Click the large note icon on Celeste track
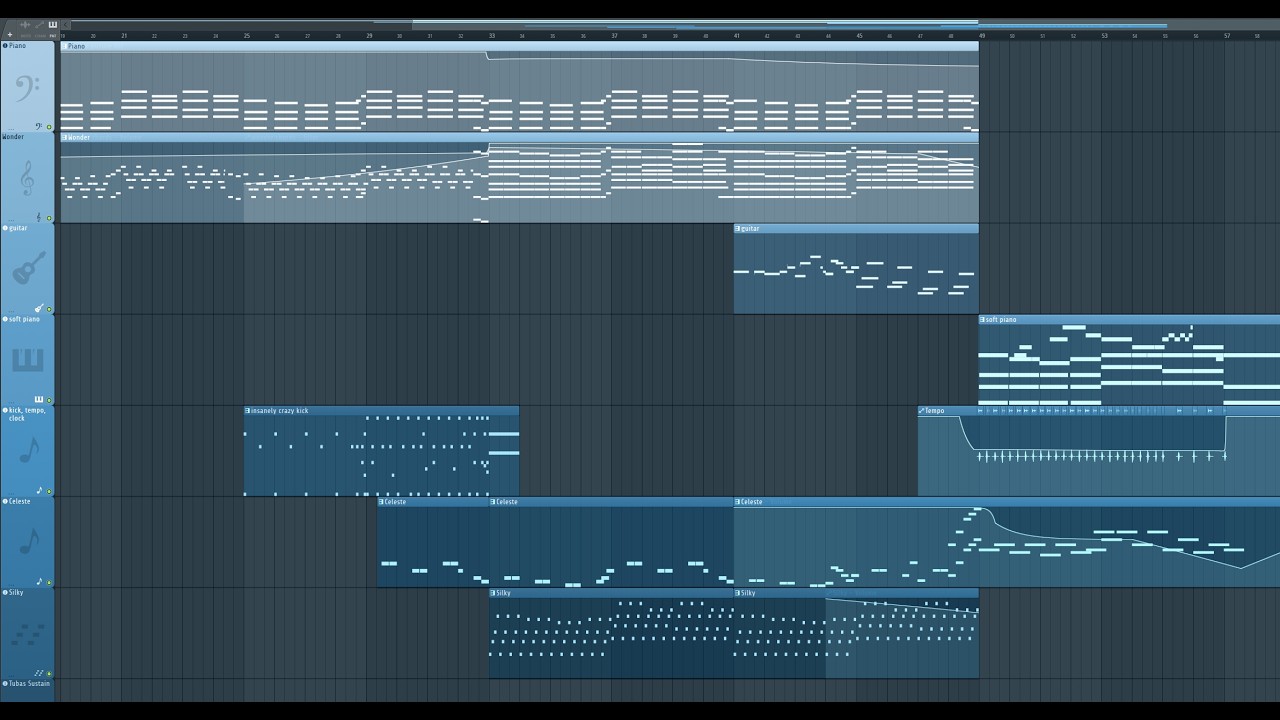Screen dimensions: 1280x720 (29, 541)
